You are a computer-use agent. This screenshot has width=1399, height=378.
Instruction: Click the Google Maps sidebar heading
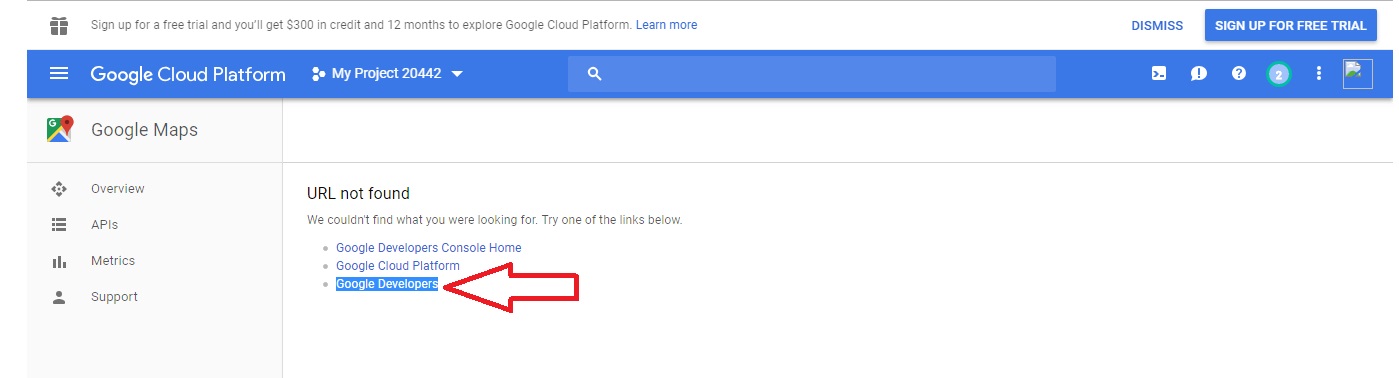tap(145, 130)
